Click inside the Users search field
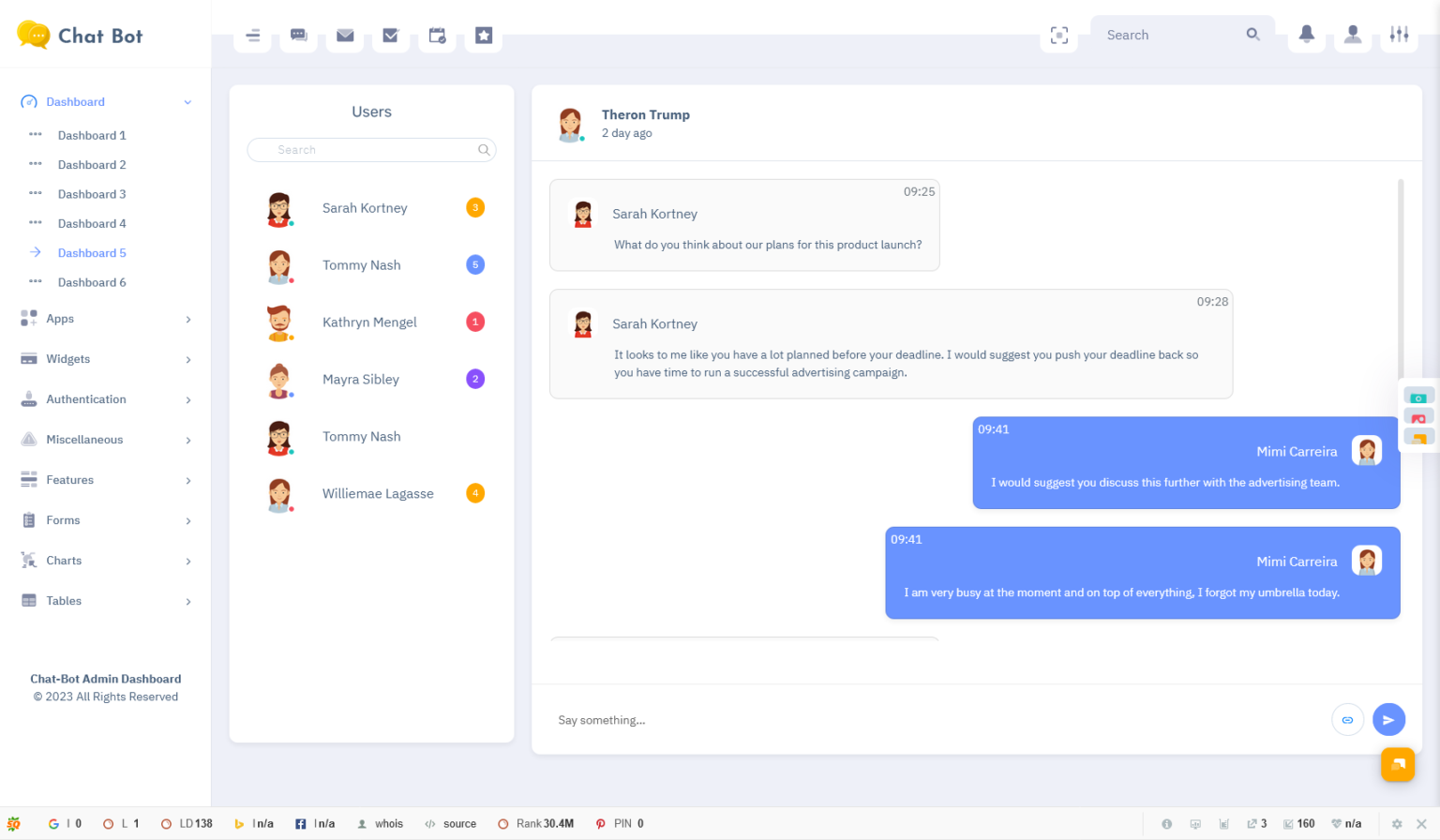Image resolution: width=1440 pixels, height=840 pixels. [371, 150]
